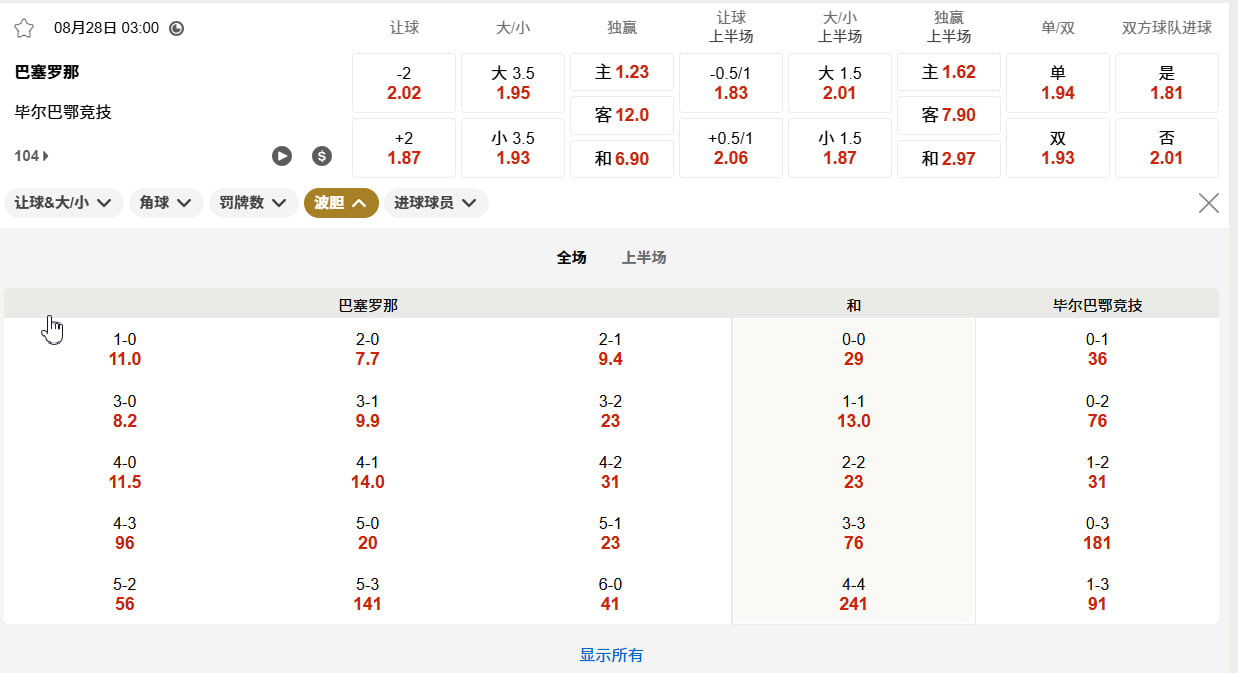Bet on 主 1.23 full-time winner

coord(622,72)
